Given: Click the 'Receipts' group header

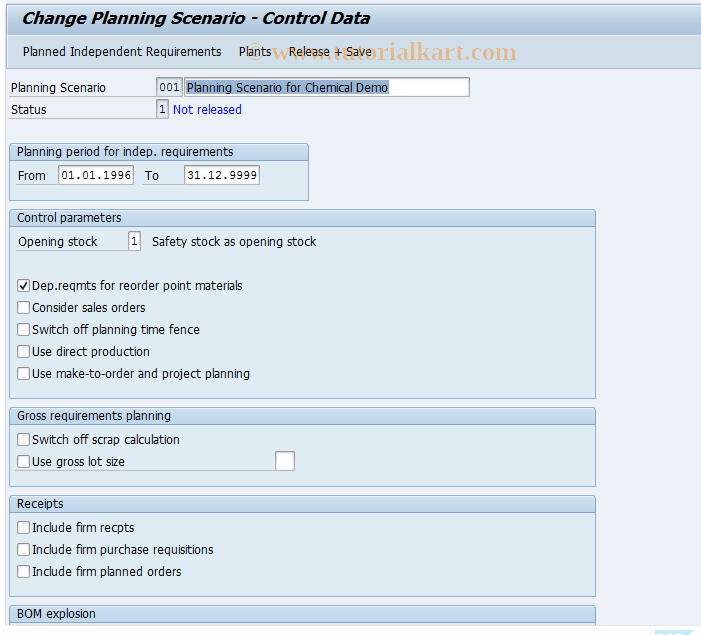Looking at the screenshot, I should 302,504.
